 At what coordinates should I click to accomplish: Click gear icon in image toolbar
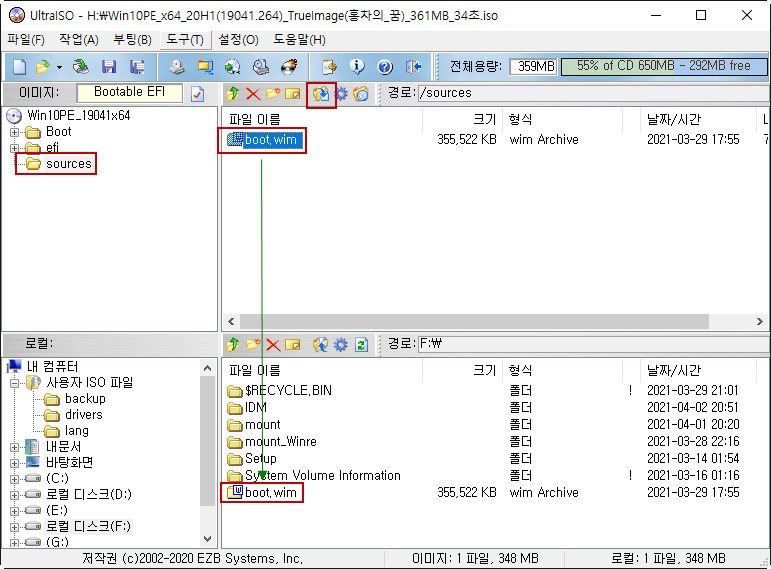[x=341, y=93]
